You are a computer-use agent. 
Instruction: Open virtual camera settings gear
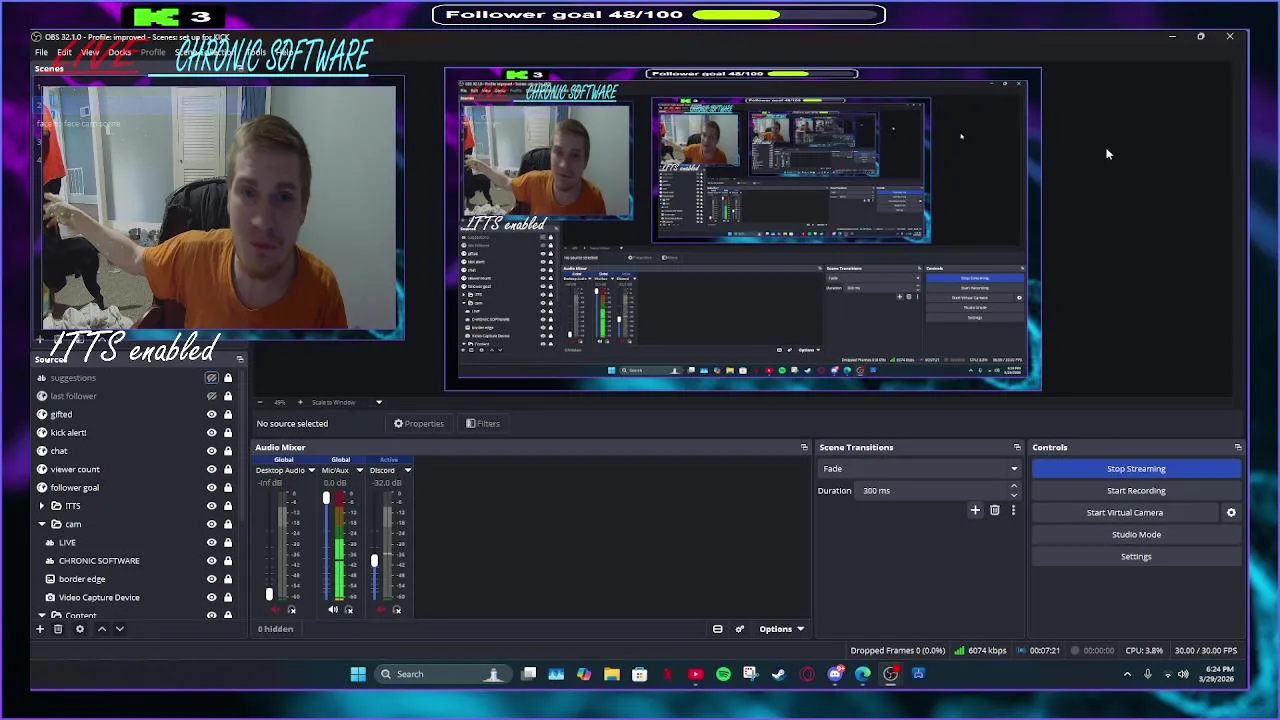(x=1231, y=512)
